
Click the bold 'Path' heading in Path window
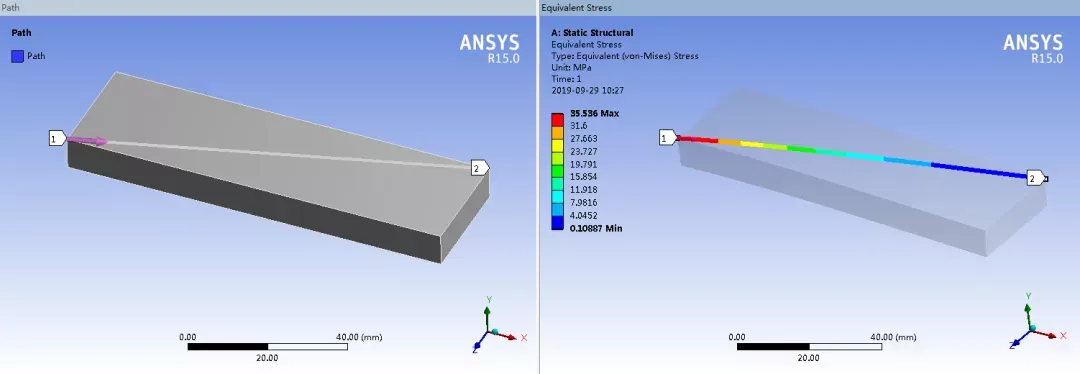click(x=21, y=32)
